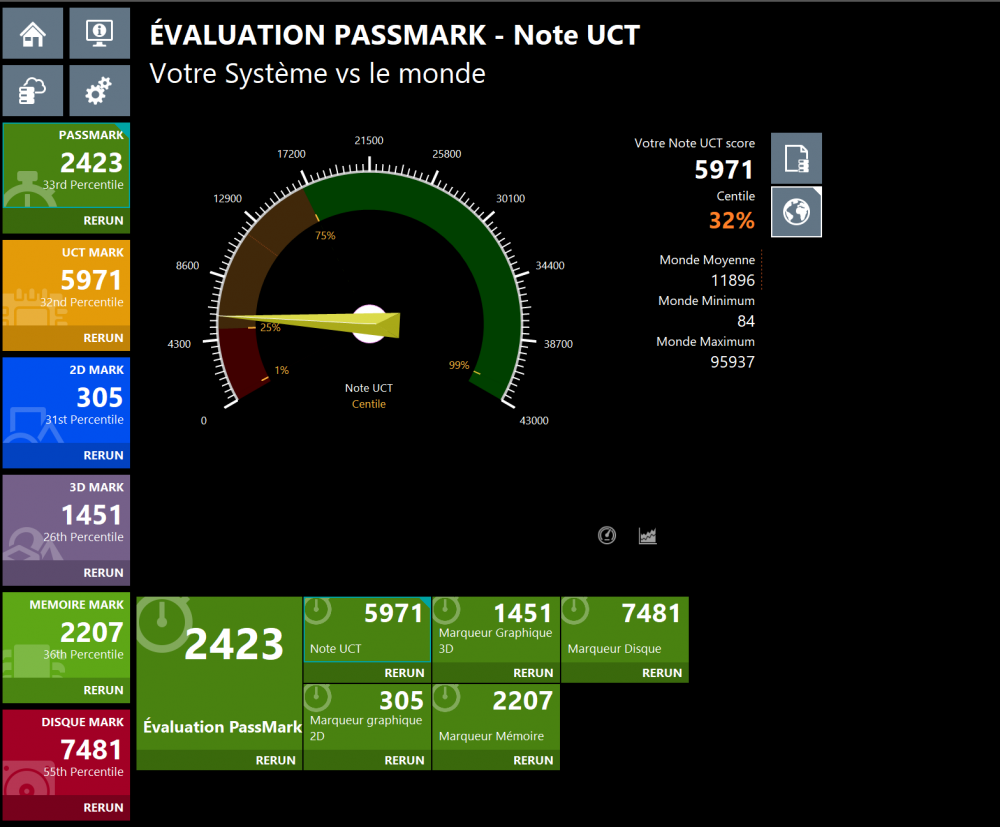Rerun the Disque Mark sidebar test
The width and height of the screenshot is (1000, 827).
(103, 807)
